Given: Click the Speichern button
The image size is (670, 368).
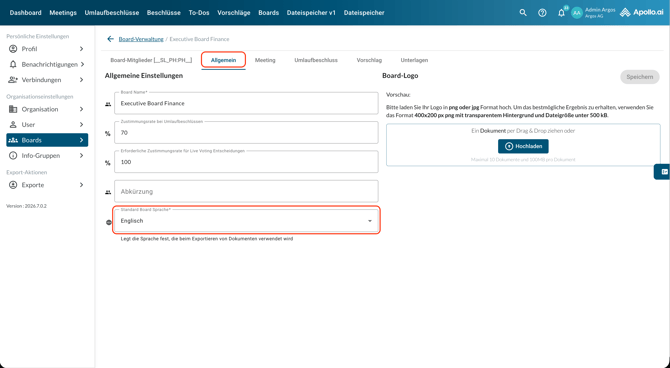Looking at the screenshot, I should pos(640,77).
